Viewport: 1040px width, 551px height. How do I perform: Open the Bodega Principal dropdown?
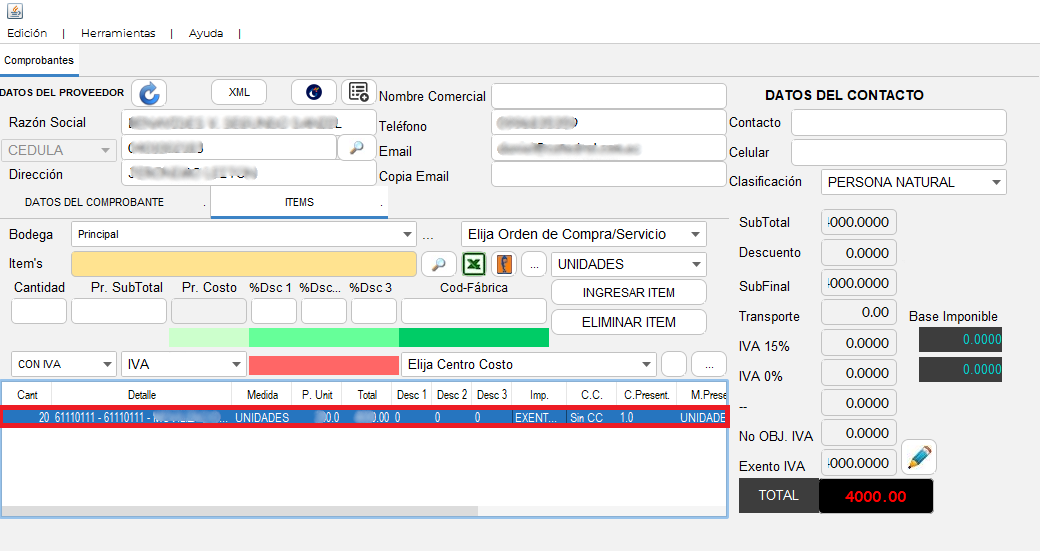243,235
